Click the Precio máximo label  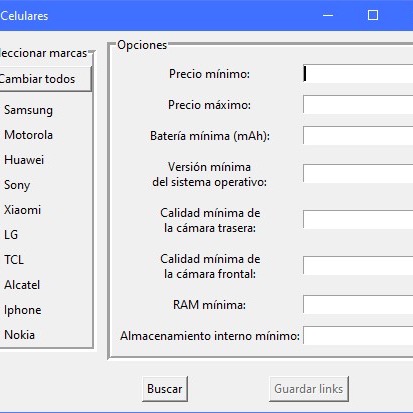click(209, 105)
